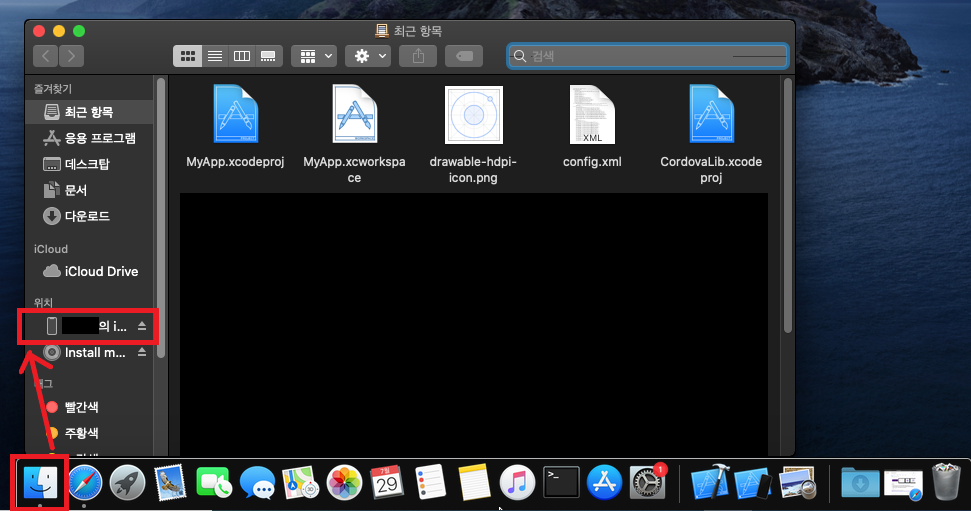Image resolution: width=971 pixels, height=511 pixels.
Task: Open the group-by arrangement dropdown
Action: (x=315, y=56)
